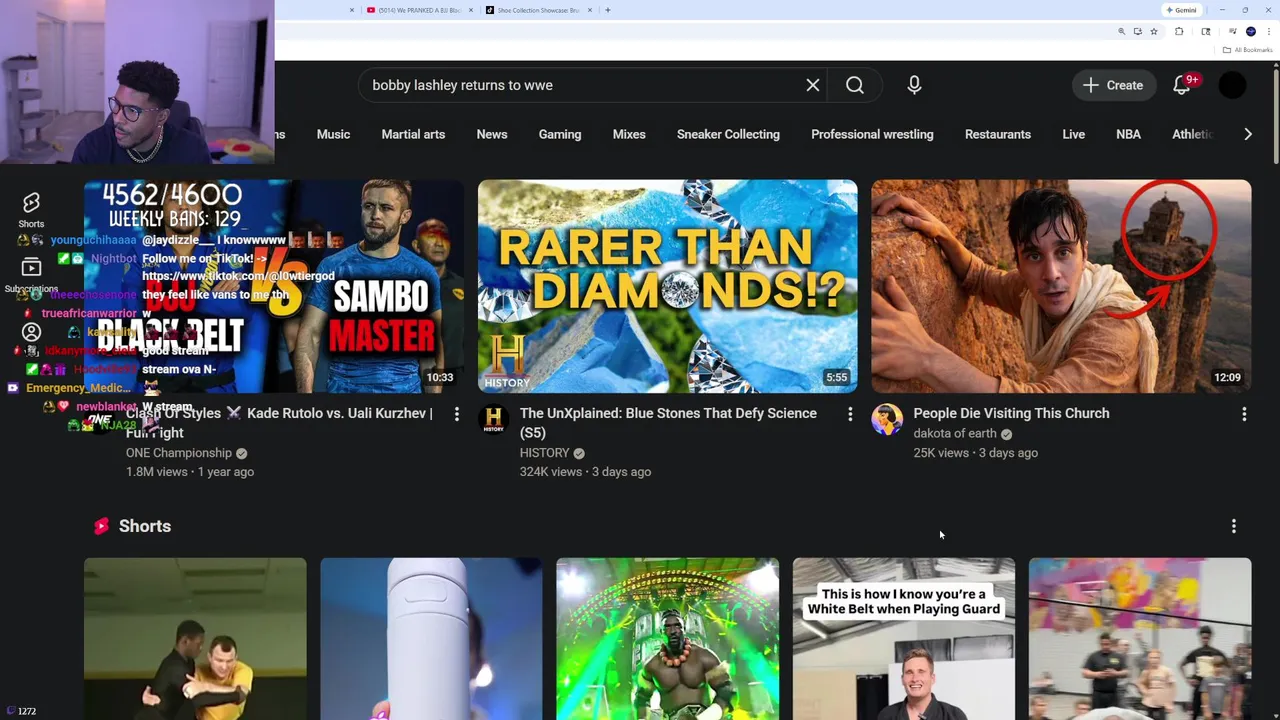The width and height of the screenshot is (1280, 720).
Task: Close the We PRANKED A BJJ tab
Action: tap(472, 10)
